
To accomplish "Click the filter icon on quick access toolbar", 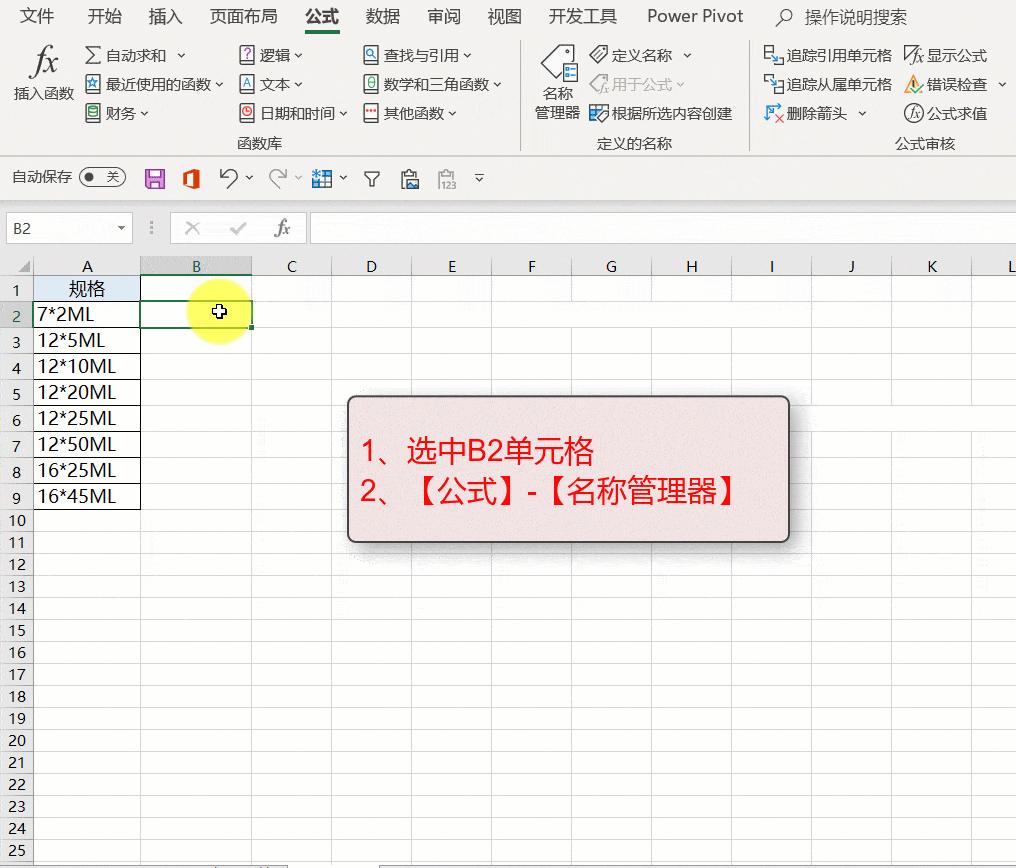I will point(371,177).
